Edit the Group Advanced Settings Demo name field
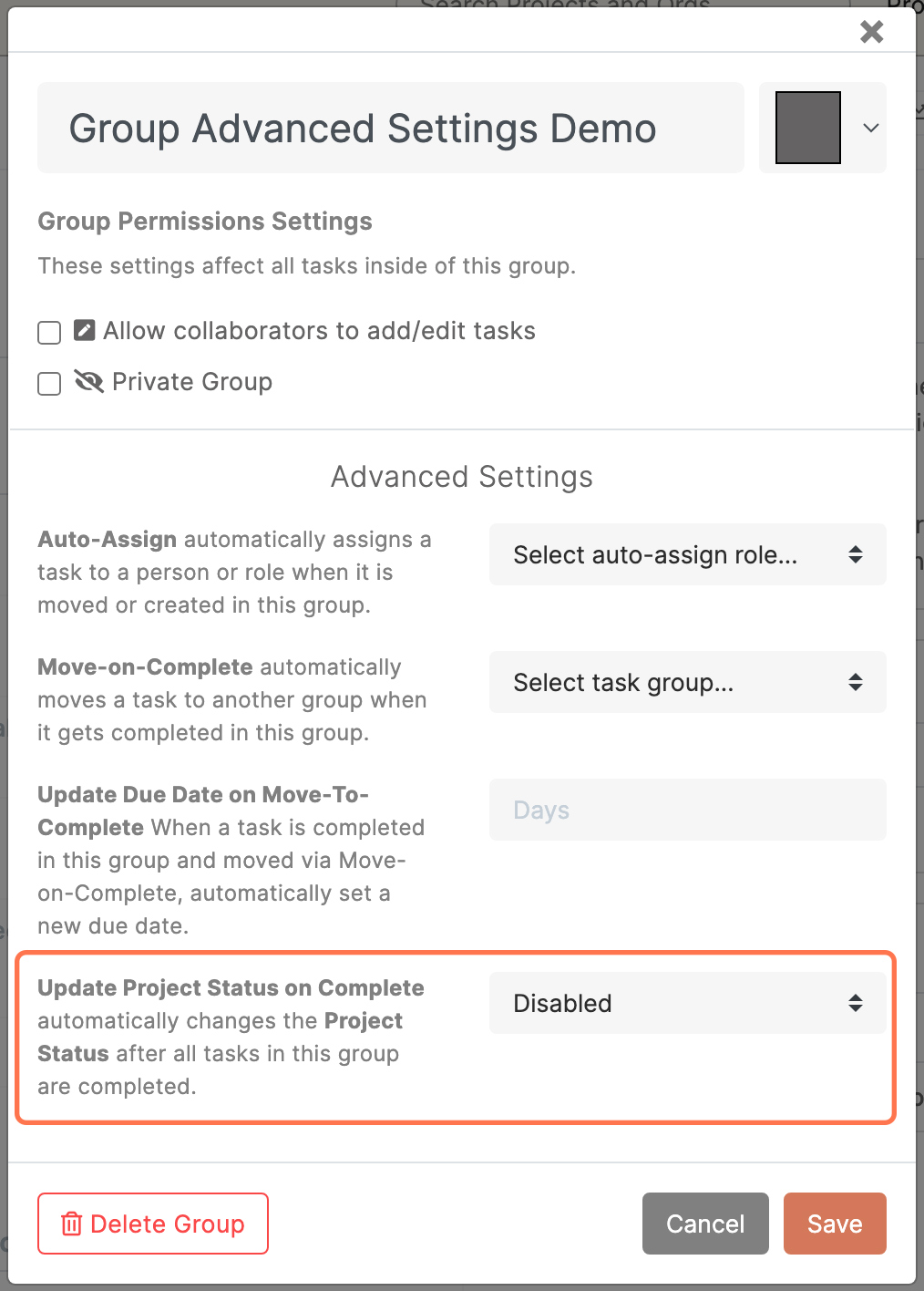Viewport: 924px width, 1291px height. (x=391, y=128)
